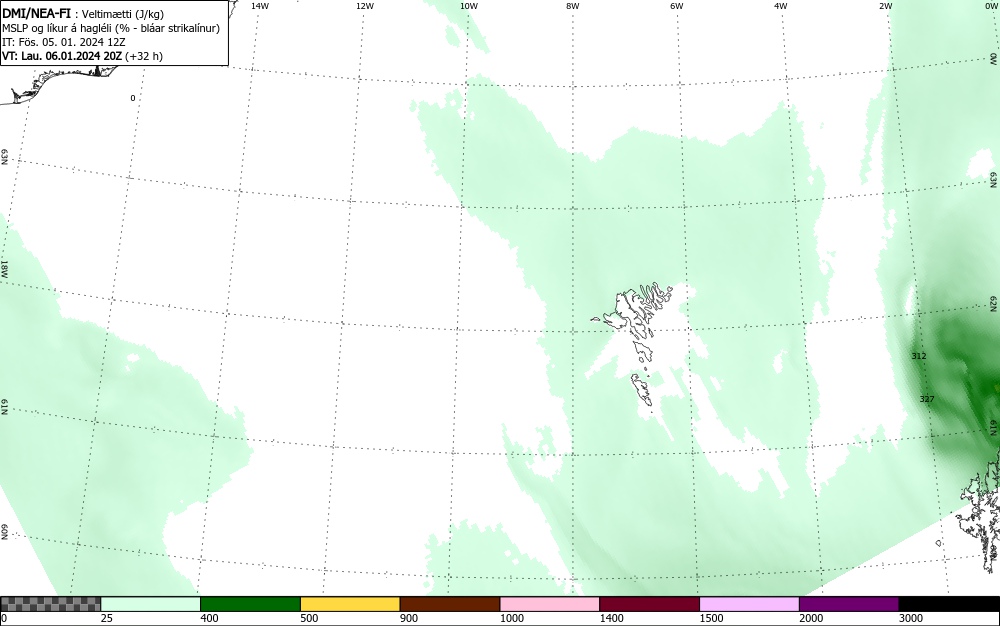Click the Suðuroy island outline south of Faroes
Screen dimensions: 1000x626
(642, 389)
